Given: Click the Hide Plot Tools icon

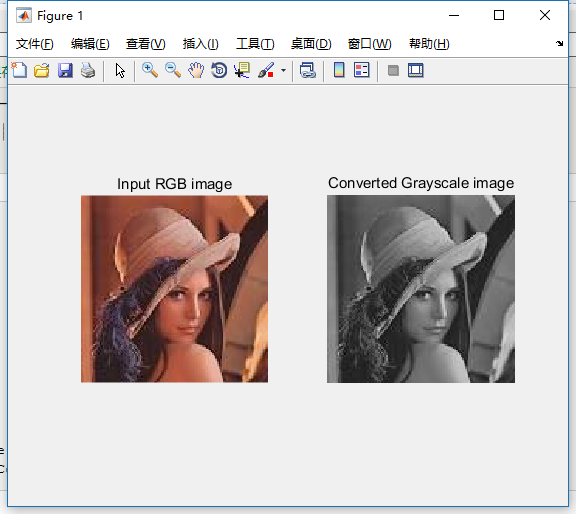Looking at the screenshot, I should pyautogui.click(x=393, y=70).
